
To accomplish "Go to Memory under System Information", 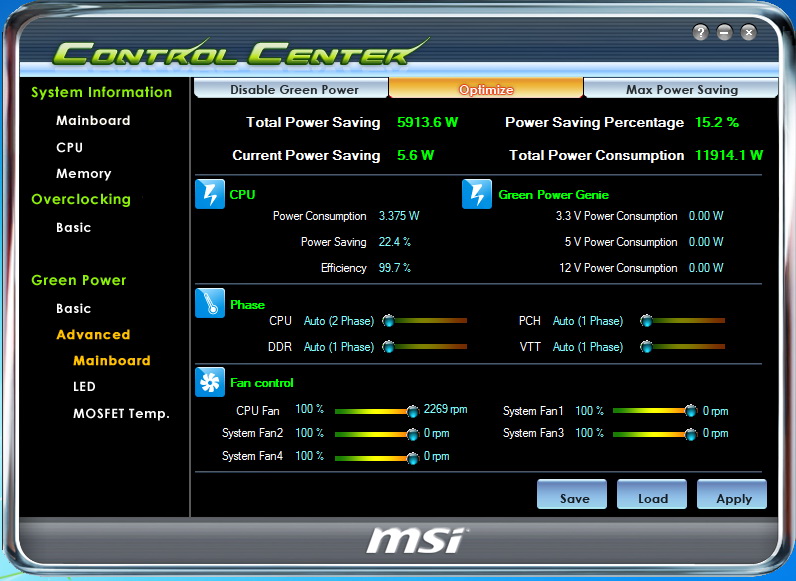I will click(x=83, y=173).
